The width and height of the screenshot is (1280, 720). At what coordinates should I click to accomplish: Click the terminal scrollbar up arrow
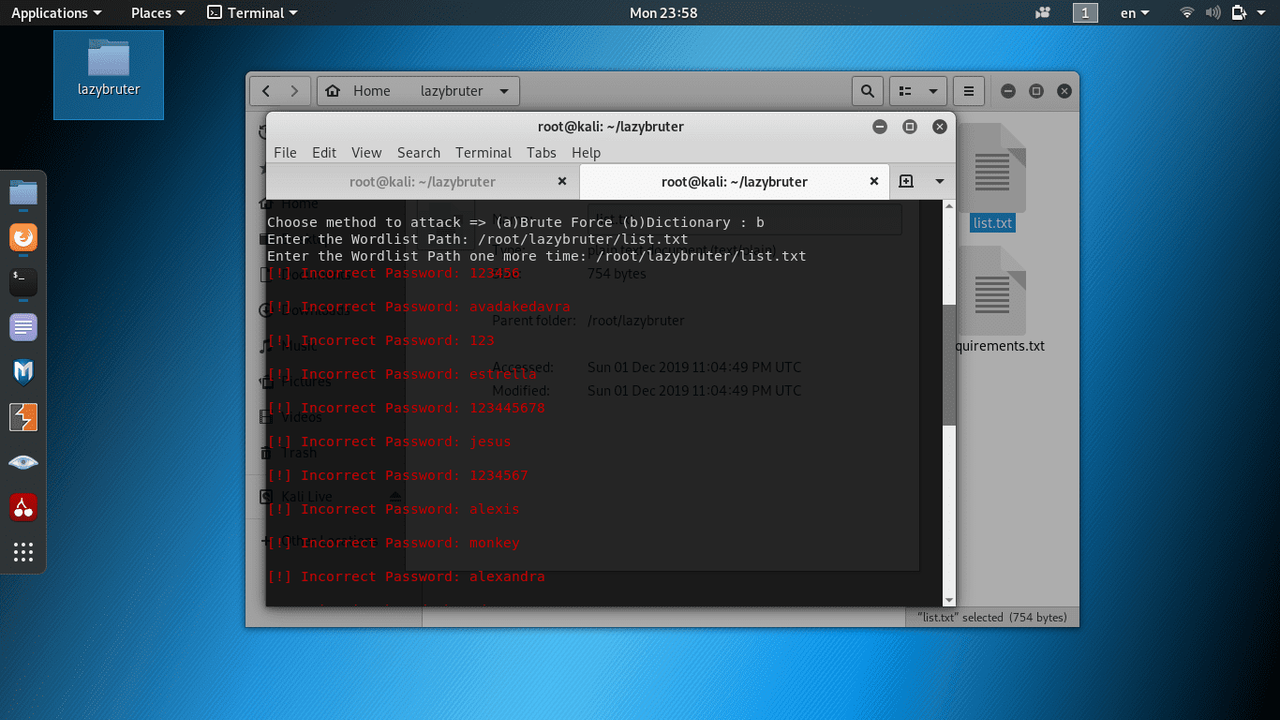[x=949, y=206]
